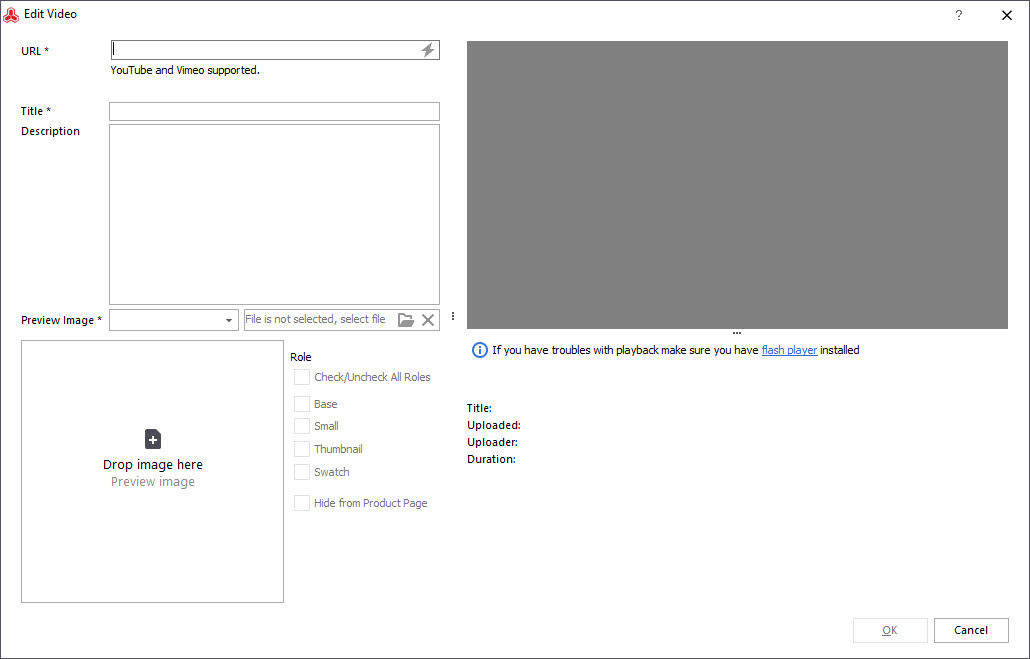1030x659 pixels.
Task: Toggle Check/Uncheck All Roles checkbox
Action: coord(302,377)
